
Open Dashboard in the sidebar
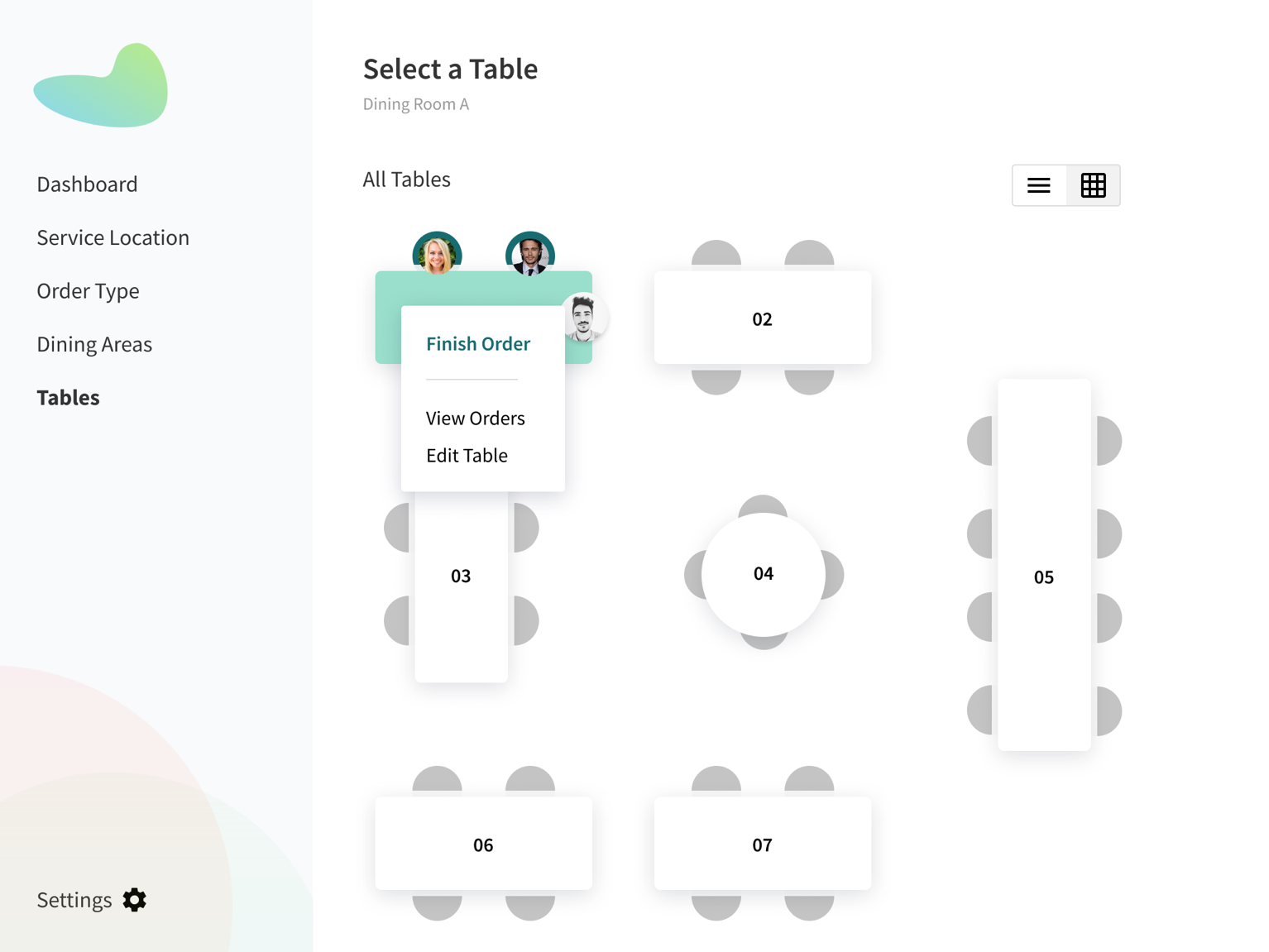coord(87,184)
